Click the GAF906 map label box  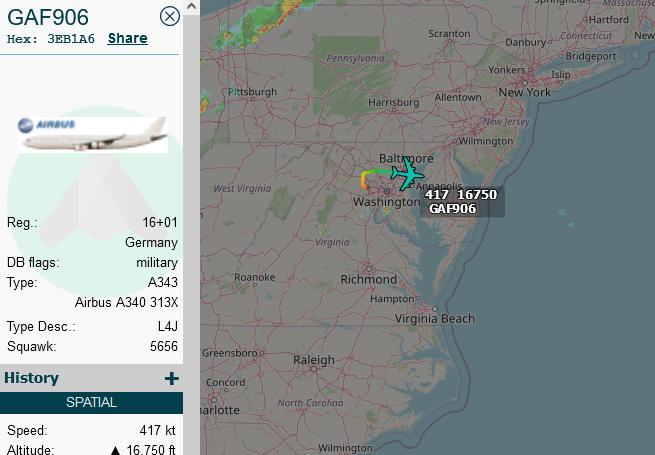[462, 202]
